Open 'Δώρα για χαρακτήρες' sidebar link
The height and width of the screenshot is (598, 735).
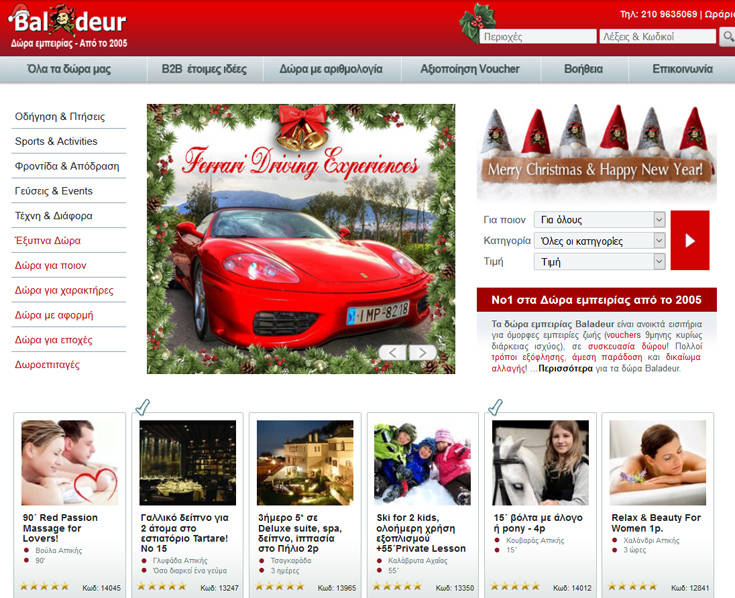(x=64, y=290)
